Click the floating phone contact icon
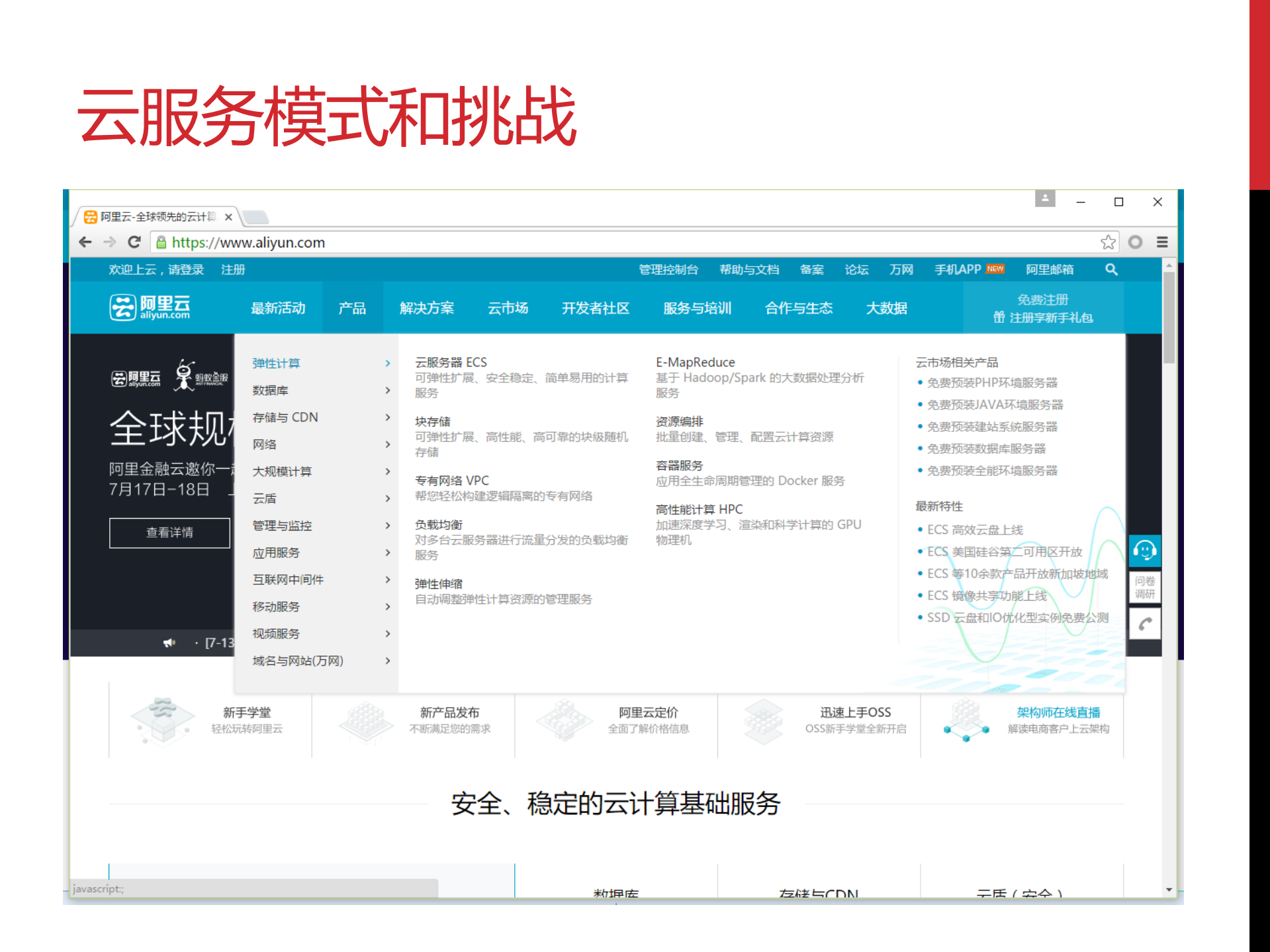 1144,623
